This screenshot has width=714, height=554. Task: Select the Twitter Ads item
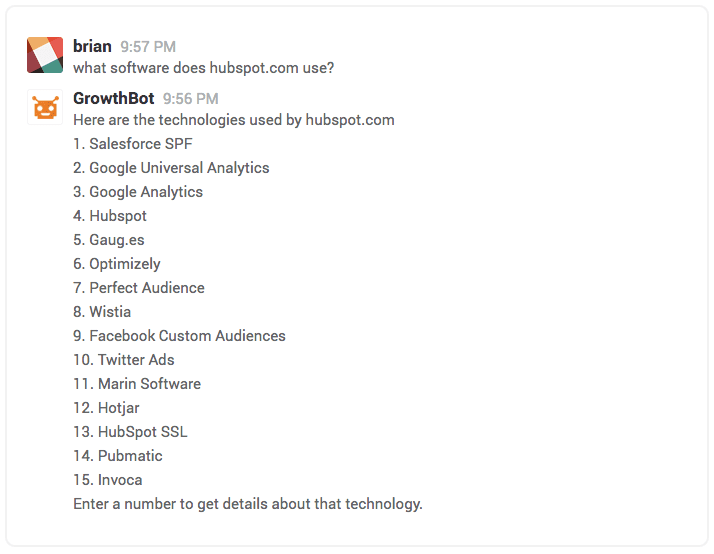coord(124,360)
